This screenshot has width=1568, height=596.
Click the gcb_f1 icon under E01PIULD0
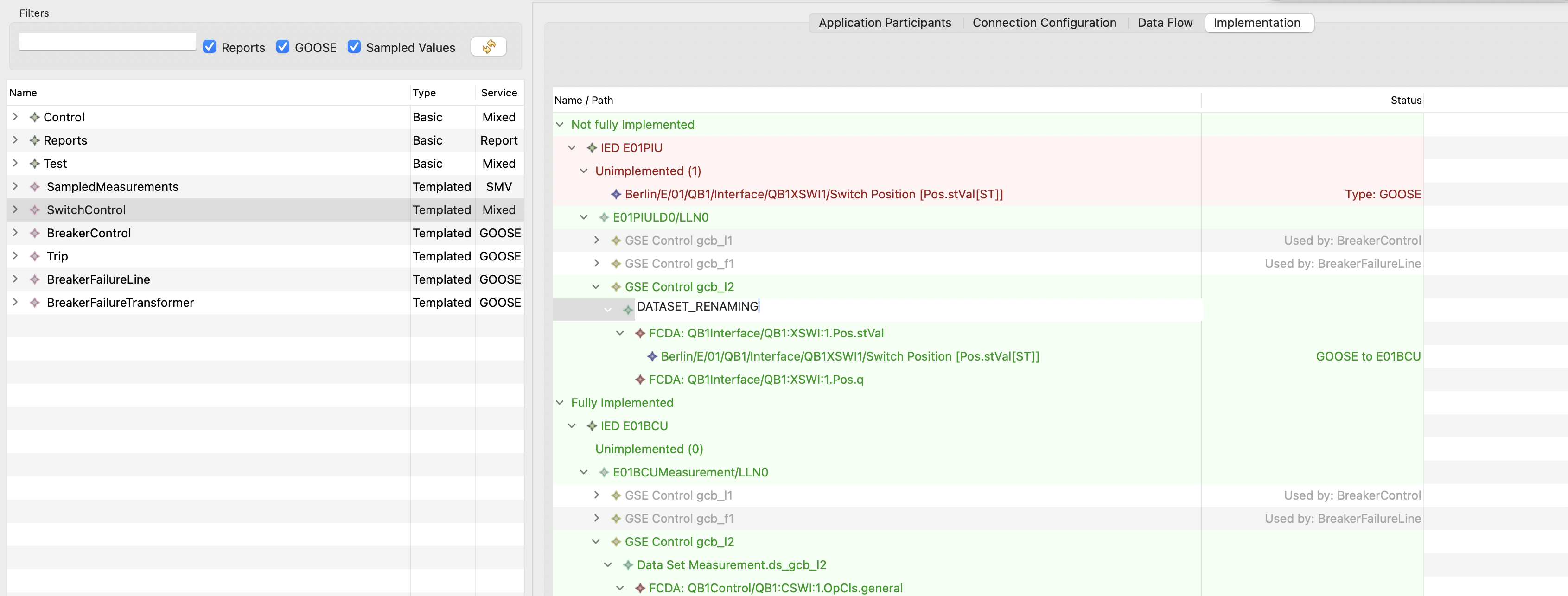pos(616,263)
